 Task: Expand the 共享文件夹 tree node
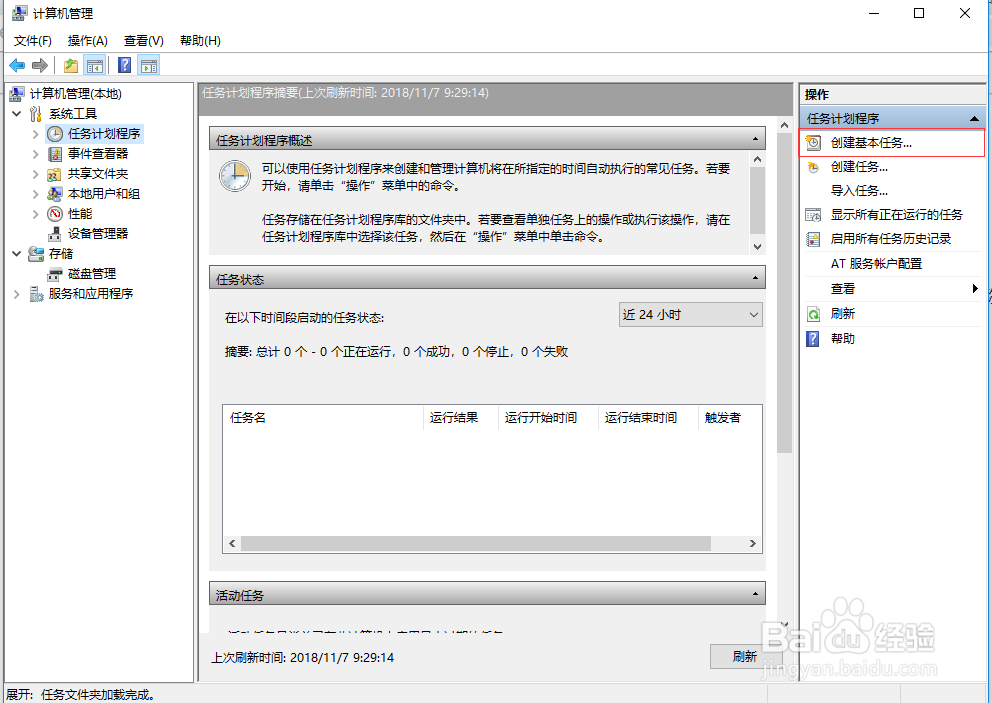coord(35,174)
